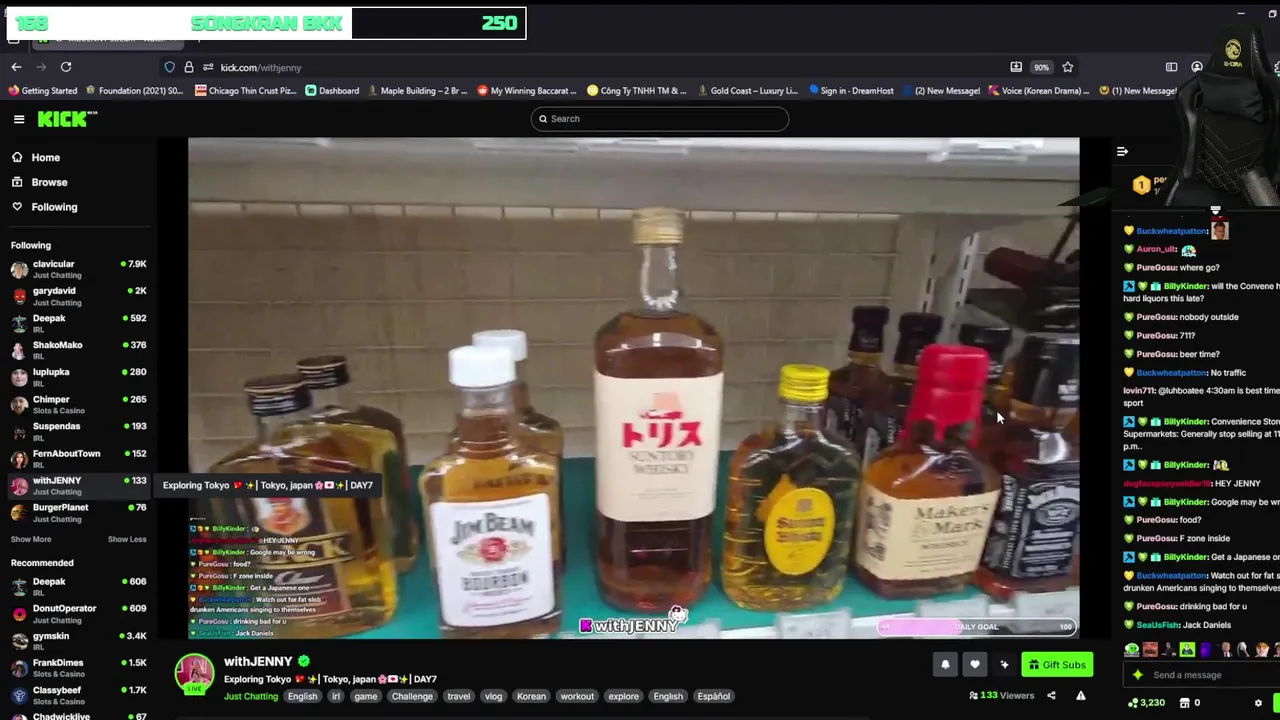This screenshot has height=720, width=1280.
Task: Click the search field on Kick
Action: (x=660, y=119)
